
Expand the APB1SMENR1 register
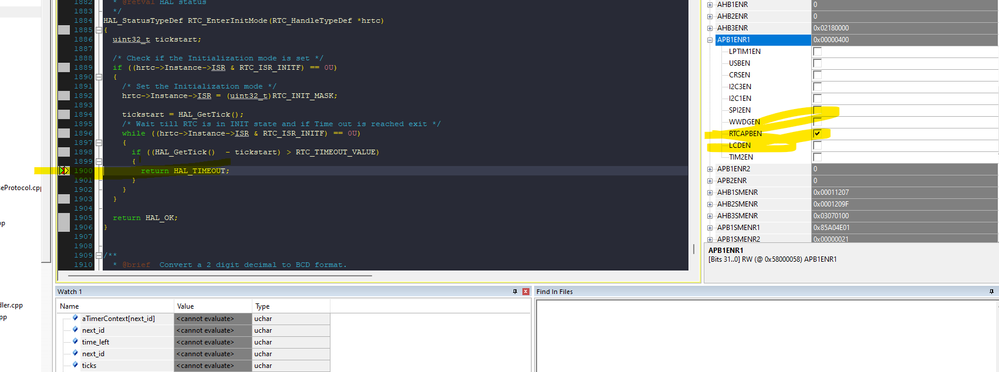coord(710,227)
